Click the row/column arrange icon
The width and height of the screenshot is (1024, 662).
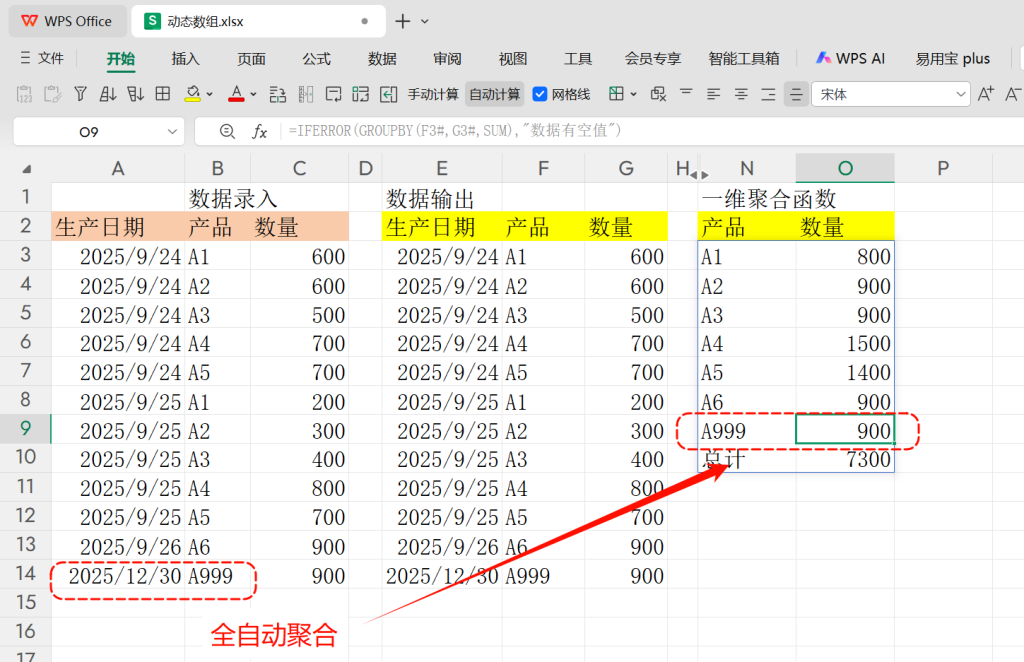[278, 94]
